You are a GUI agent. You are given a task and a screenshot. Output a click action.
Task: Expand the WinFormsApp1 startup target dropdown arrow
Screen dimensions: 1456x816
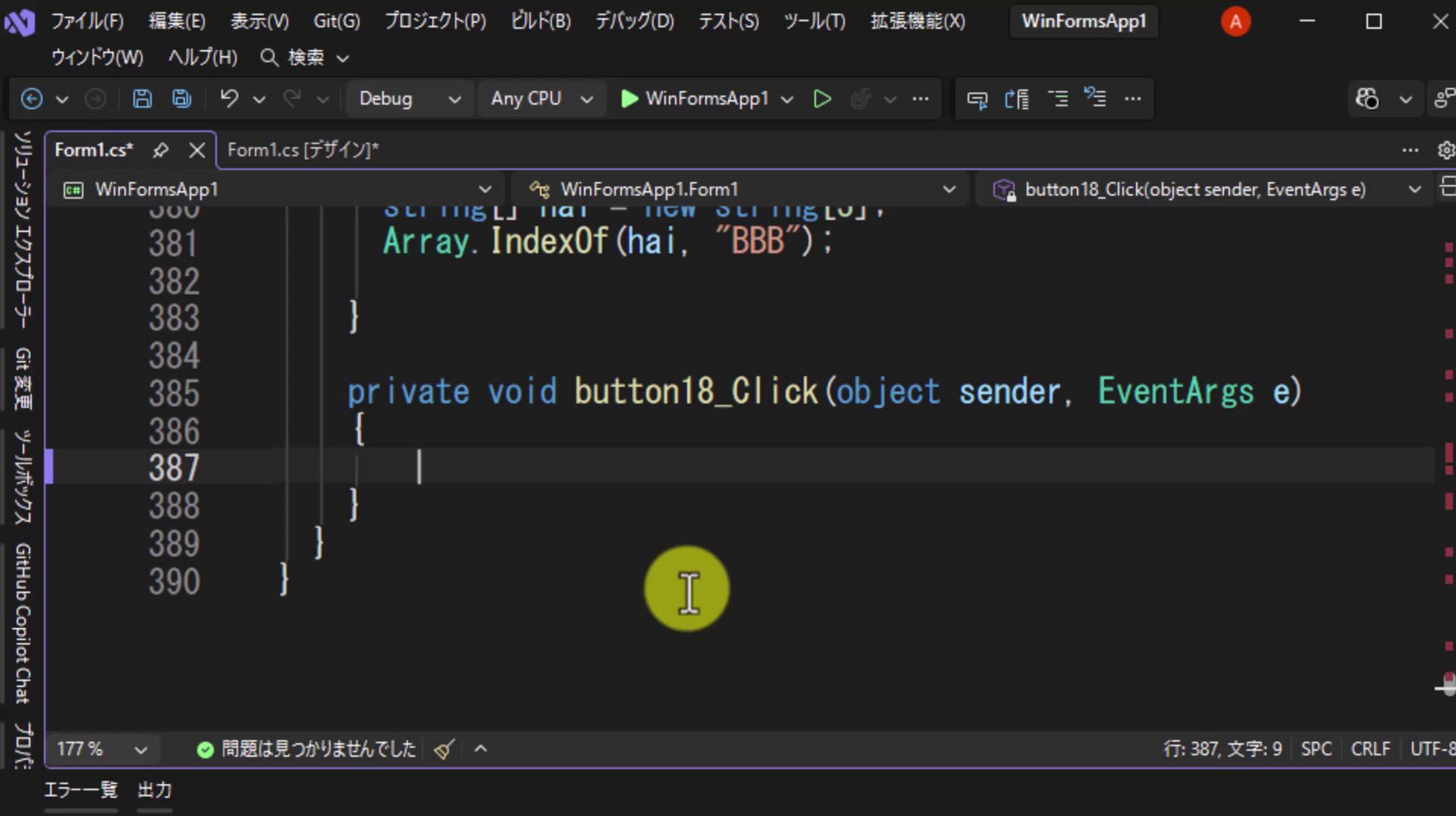pos(787,99)
